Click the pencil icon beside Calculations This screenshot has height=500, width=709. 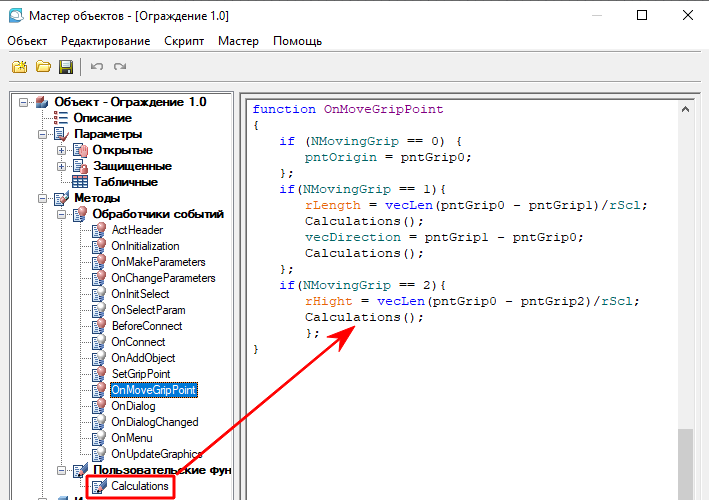(x=99, y=486)
